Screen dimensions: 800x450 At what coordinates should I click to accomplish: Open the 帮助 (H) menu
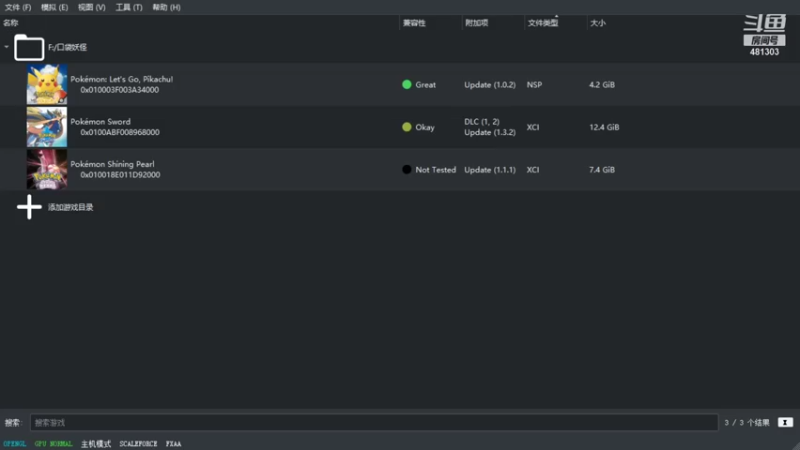[166, 7]
